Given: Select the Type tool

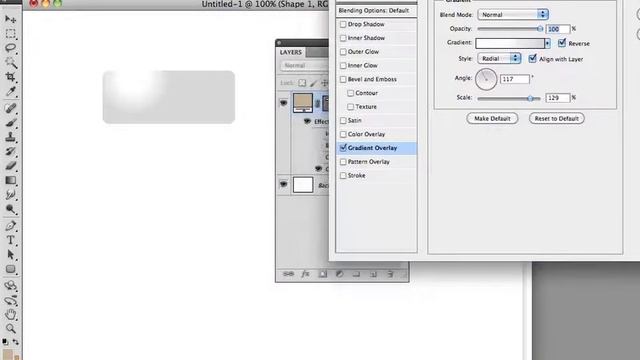Looking at the screenshot, I should [x=11, y=240].
